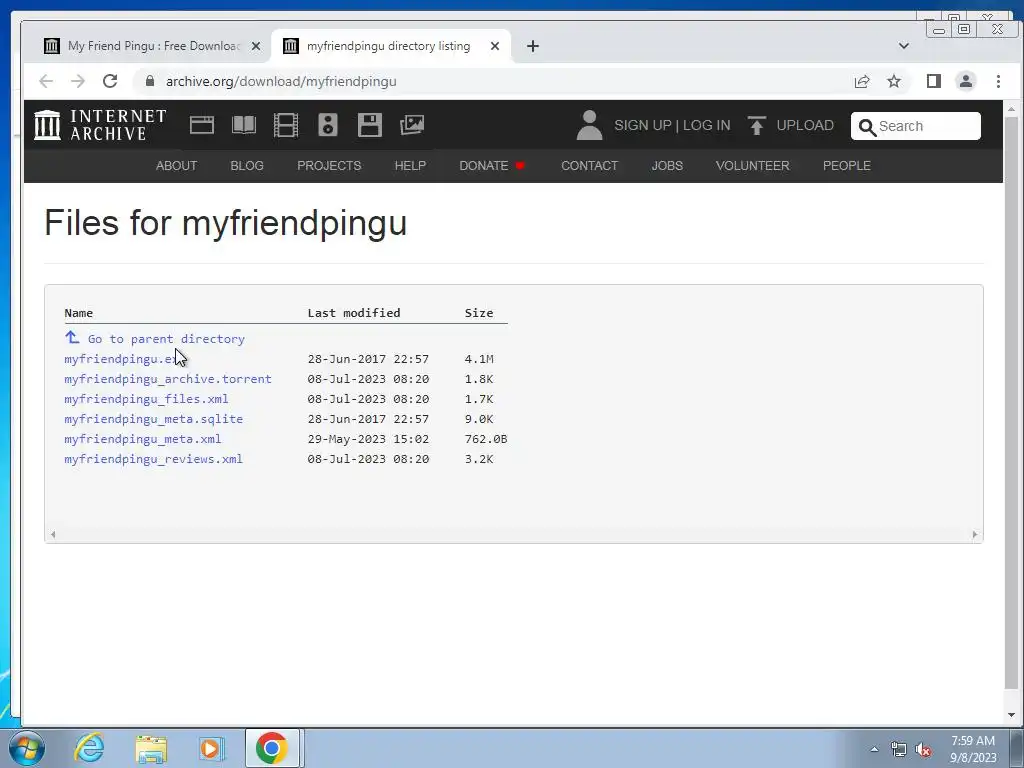Open the JOBS menu item
Screen dimensions: 1024x768
coord(667,166)
